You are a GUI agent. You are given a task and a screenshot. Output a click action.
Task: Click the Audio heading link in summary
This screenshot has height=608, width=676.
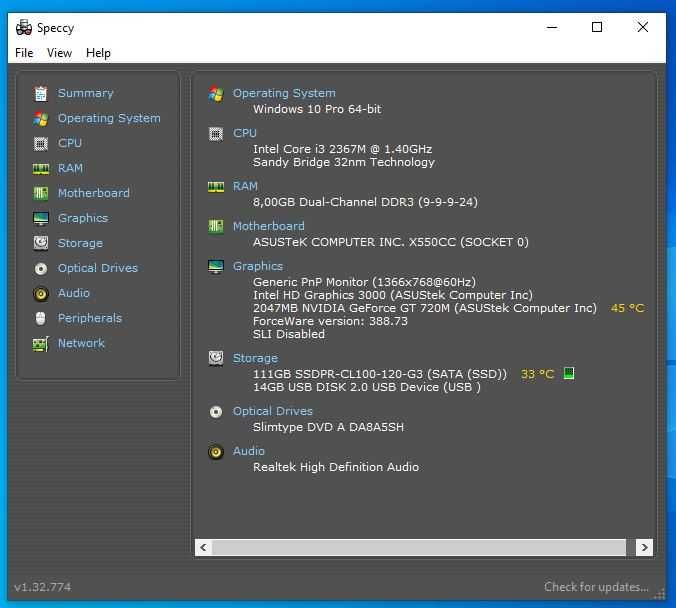(x=249, y=451)
